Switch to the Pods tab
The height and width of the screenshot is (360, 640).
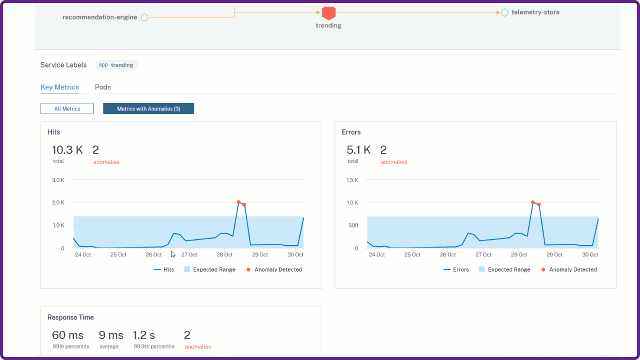(x=103, y=87)
